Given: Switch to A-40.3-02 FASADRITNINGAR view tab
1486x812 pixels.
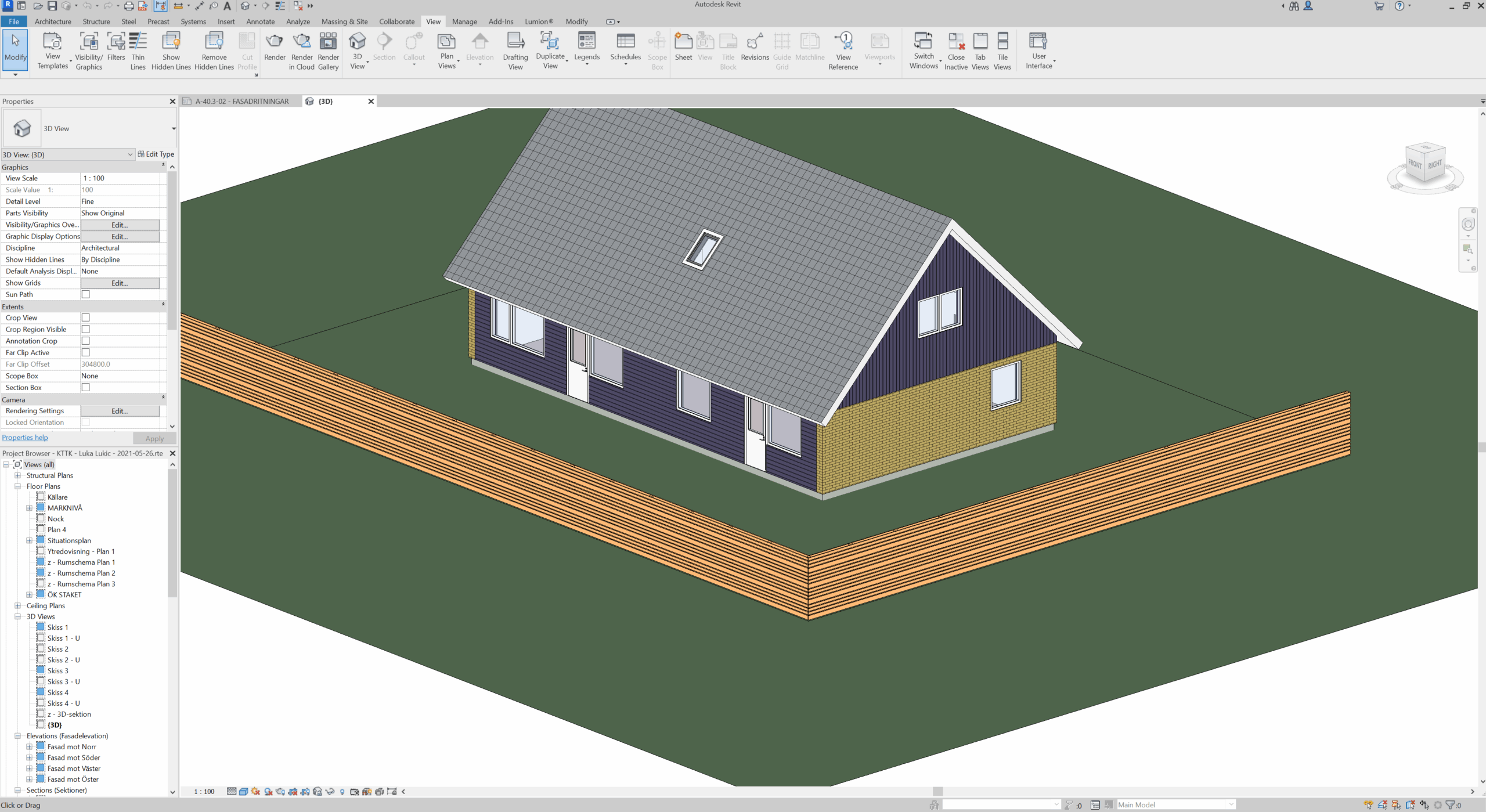Looking at the screenshot, I should coord(241,101).
